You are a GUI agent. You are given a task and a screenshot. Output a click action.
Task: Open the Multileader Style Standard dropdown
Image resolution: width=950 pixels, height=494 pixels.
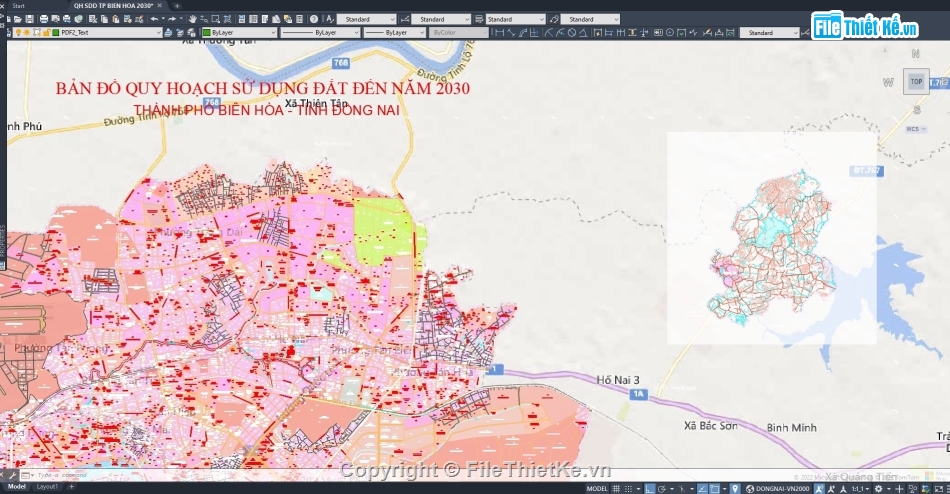click(590, 19)
